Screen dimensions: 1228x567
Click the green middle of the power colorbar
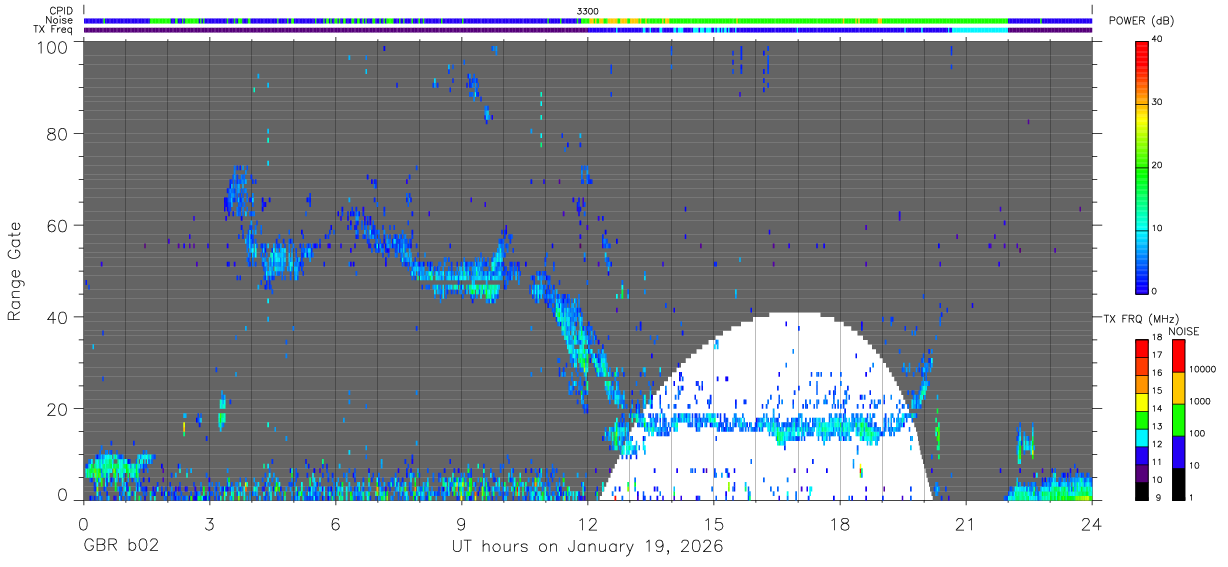tap(1141, 165)
